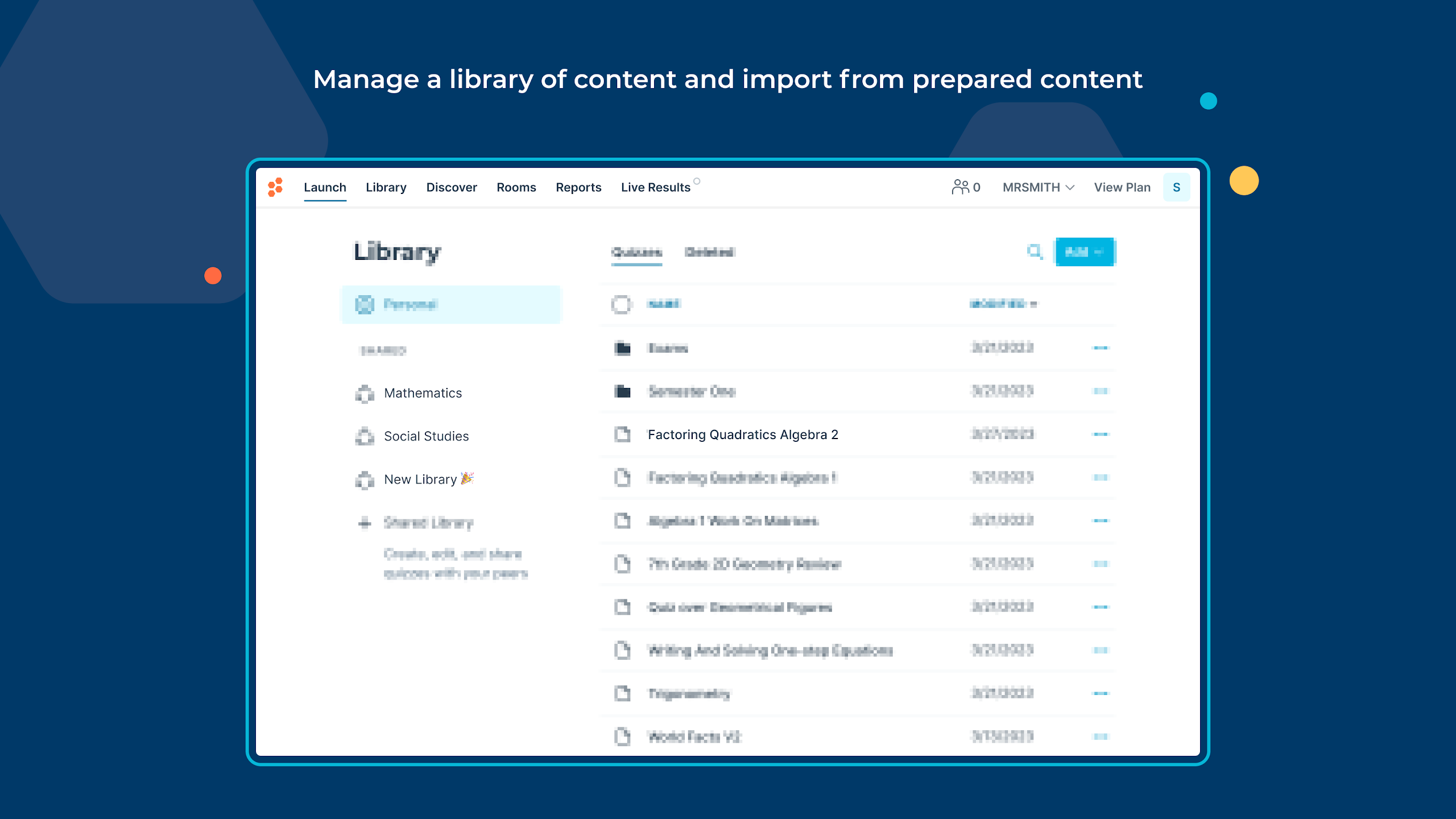Click the plus icon beside Shared Library
The width and height of the screenshot is (1456, 819).
tap(365, 523)
